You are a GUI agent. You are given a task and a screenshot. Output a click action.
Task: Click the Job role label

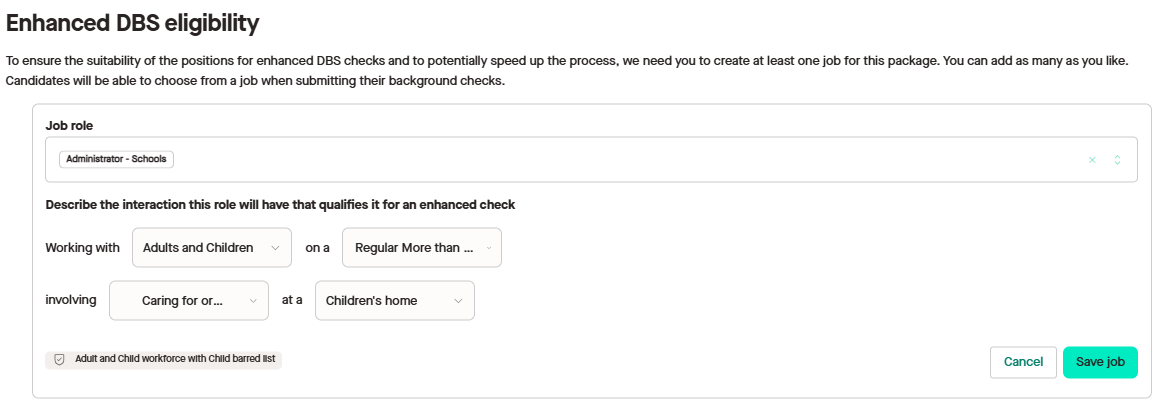click(69, 126)
